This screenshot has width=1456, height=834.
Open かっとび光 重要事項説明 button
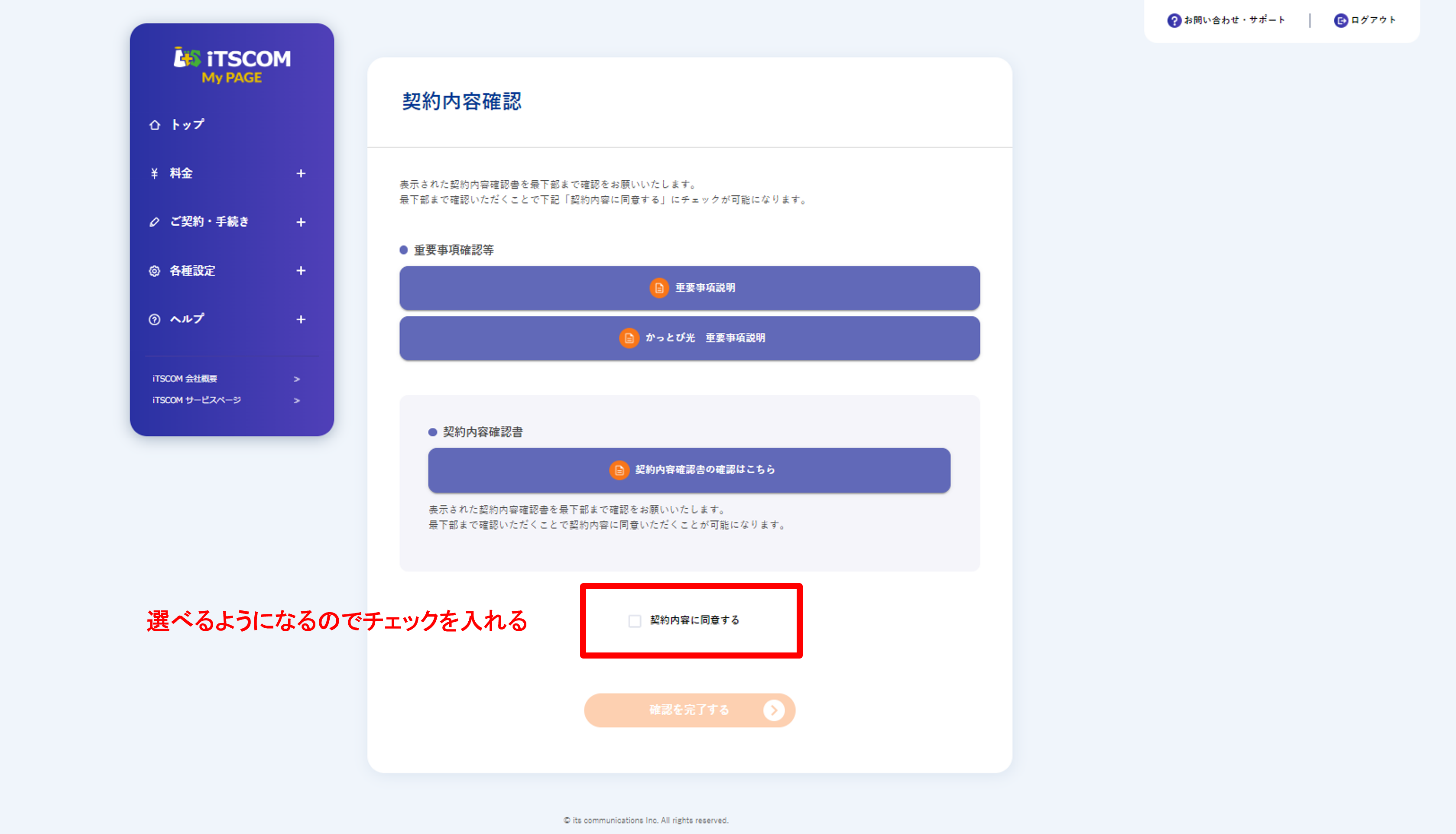tap(689, 338)
